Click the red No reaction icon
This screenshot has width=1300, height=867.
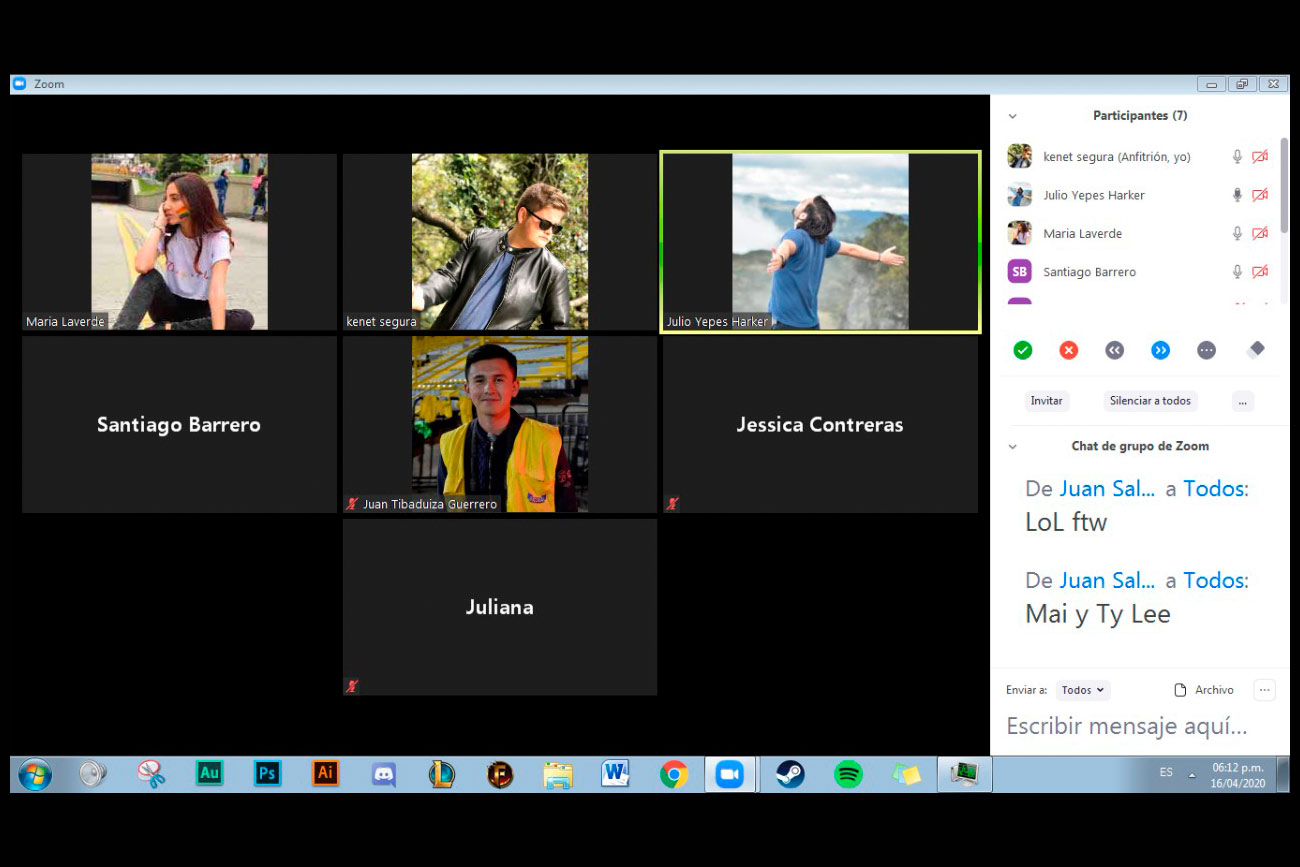click(1068, 350)
